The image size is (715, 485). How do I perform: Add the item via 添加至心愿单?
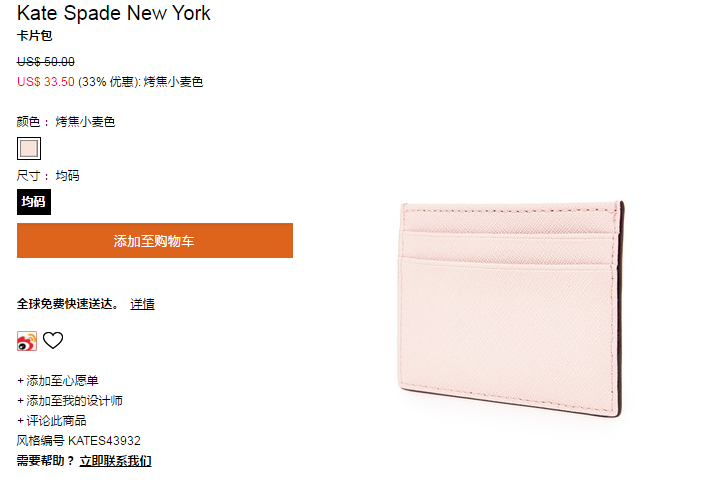point(57,381)
